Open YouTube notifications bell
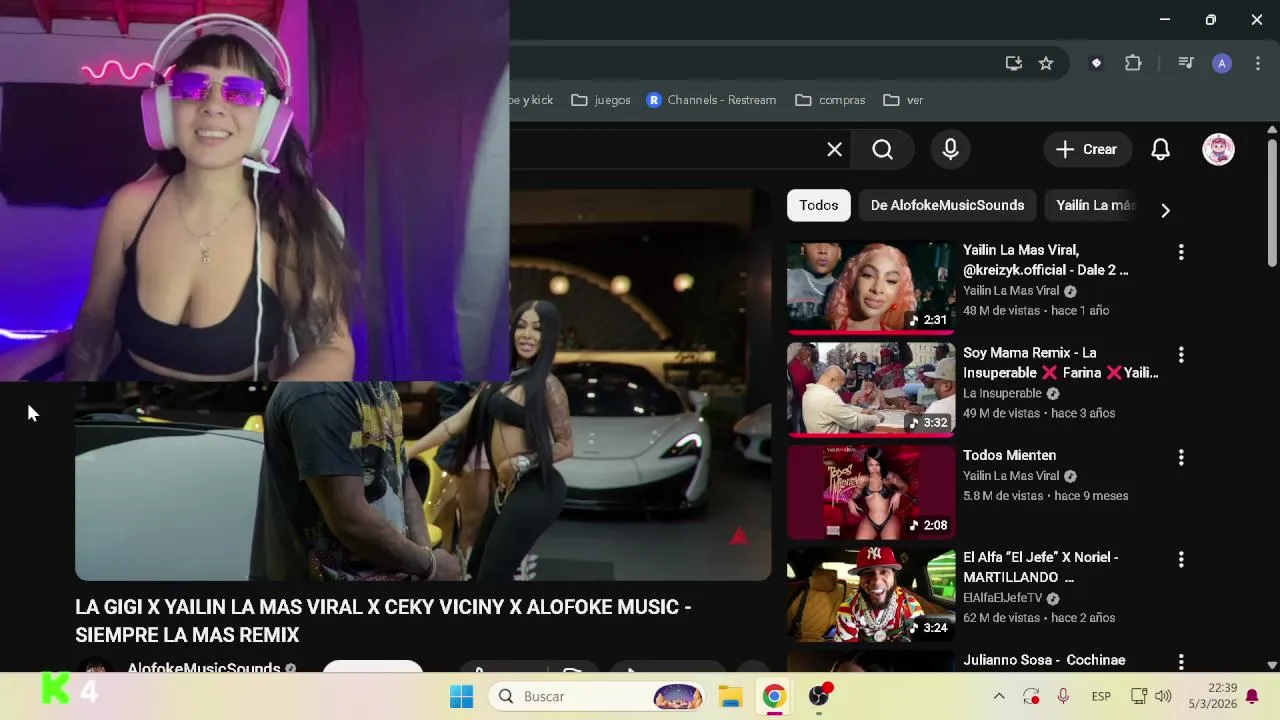The image size is (1280, 720). click(x=1160, y=150)
